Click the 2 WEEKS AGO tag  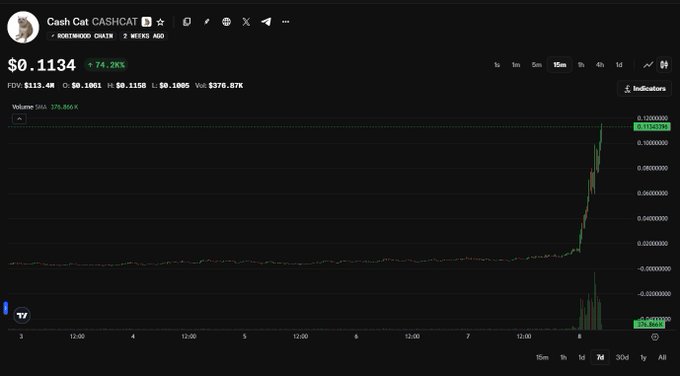pos(144,36)
